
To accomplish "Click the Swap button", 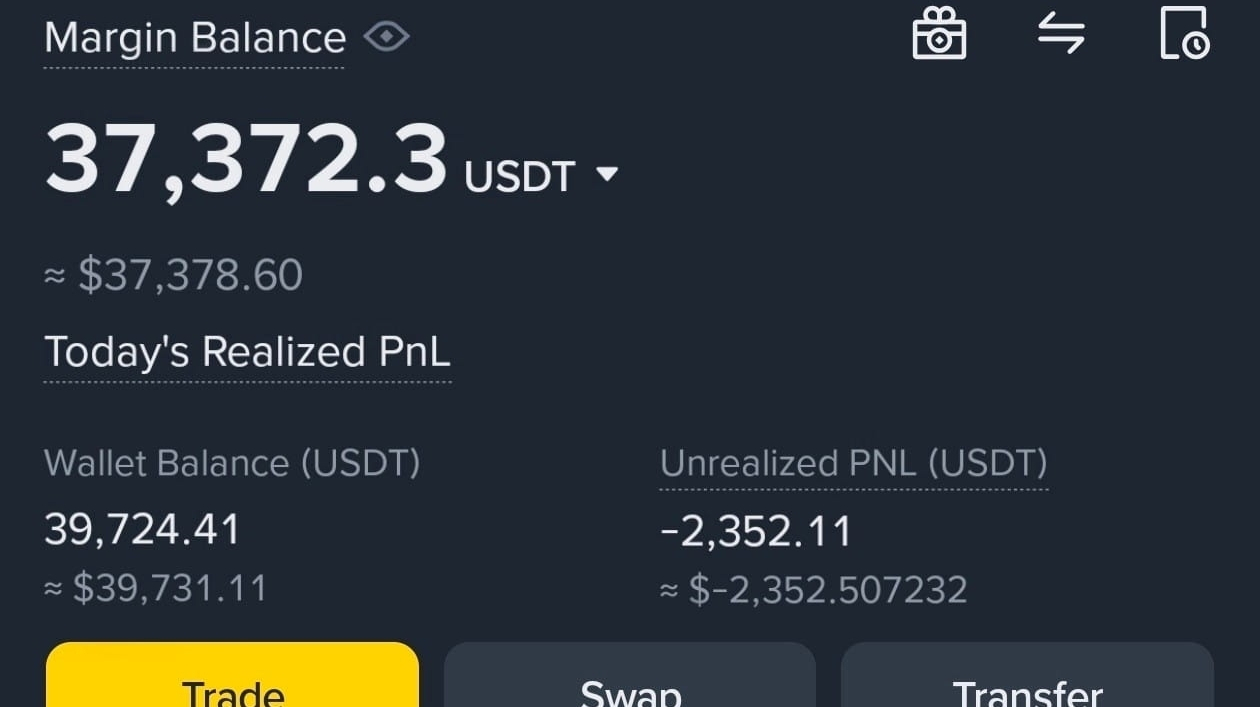I will [630, 675].
